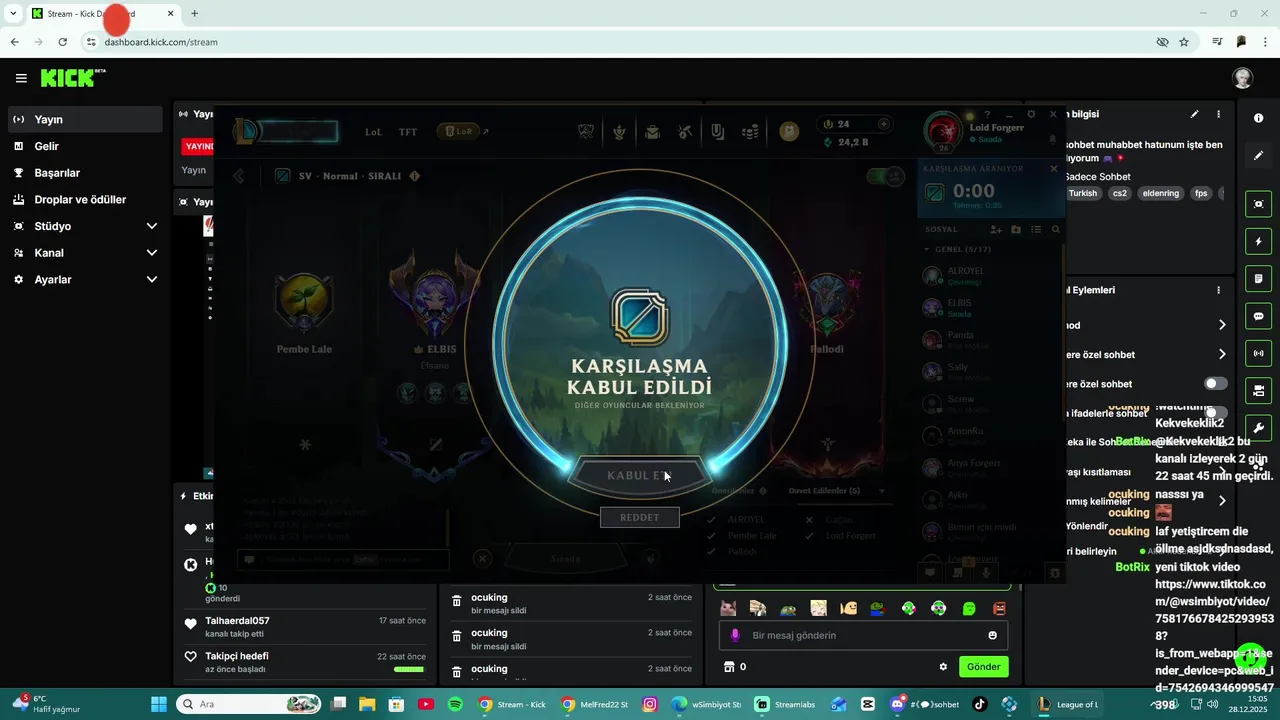Open the Kick profile avatar menu
This screenshot has width=1280, height=720.
point(1243,78)
